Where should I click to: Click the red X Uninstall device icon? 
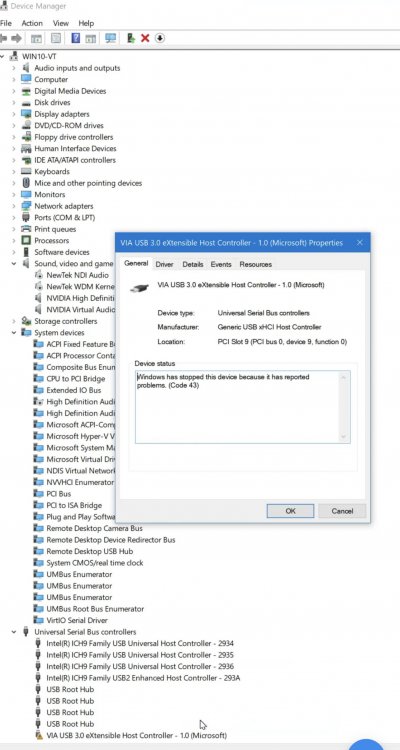point(145,38)
